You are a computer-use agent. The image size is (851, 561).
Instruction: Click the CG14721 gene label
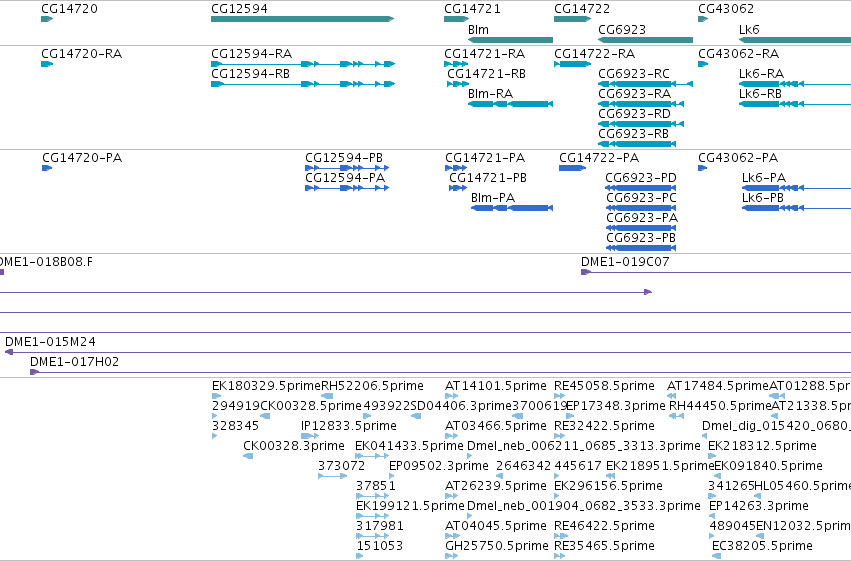[472, 9]
